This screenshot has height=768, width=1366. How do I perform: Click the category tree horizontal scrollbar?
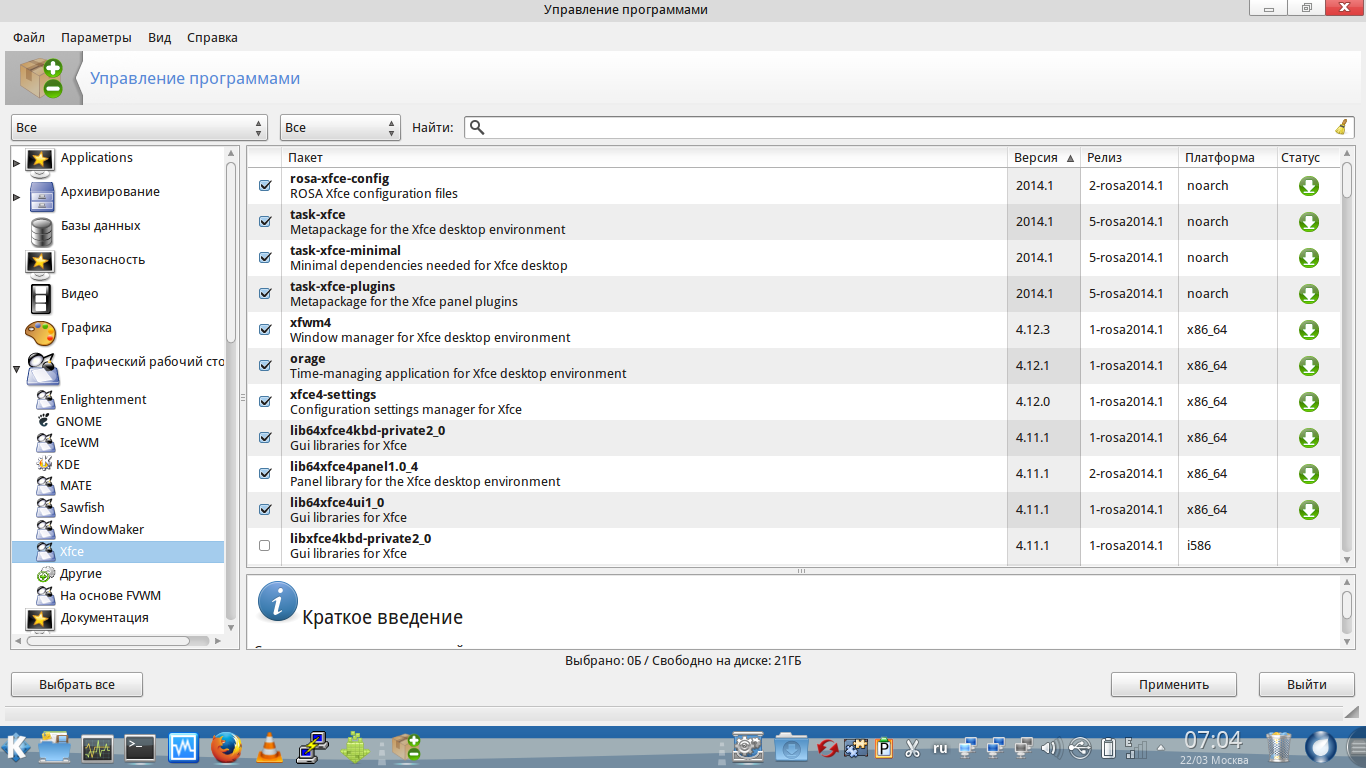pyautogui.click(x=108, y=640)
